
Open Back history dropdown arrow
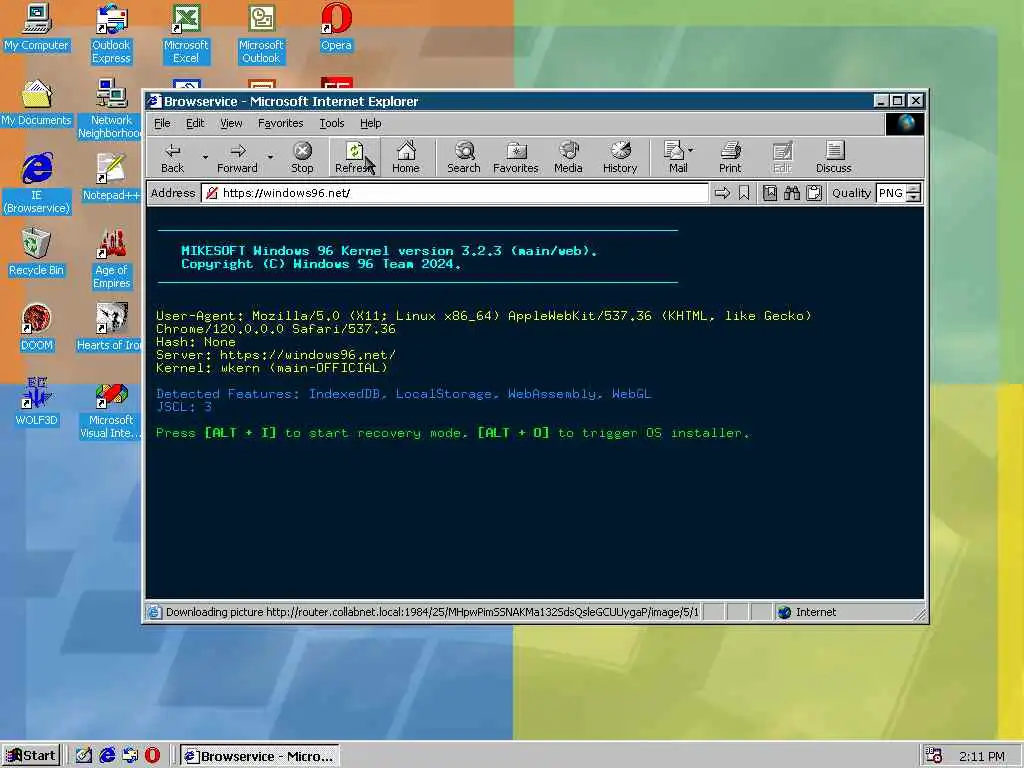click(x=205, y=157)
